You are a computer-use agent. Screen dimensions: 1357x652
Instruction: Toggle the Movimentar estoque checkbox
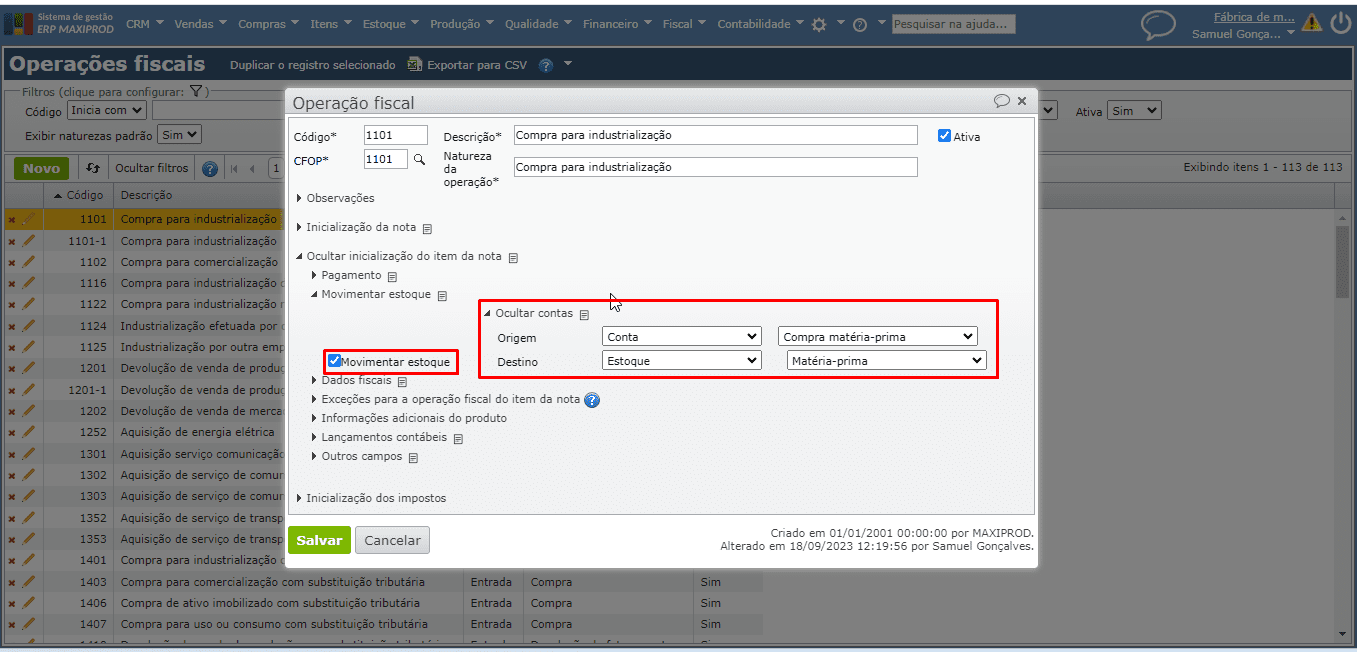(335, 361)
